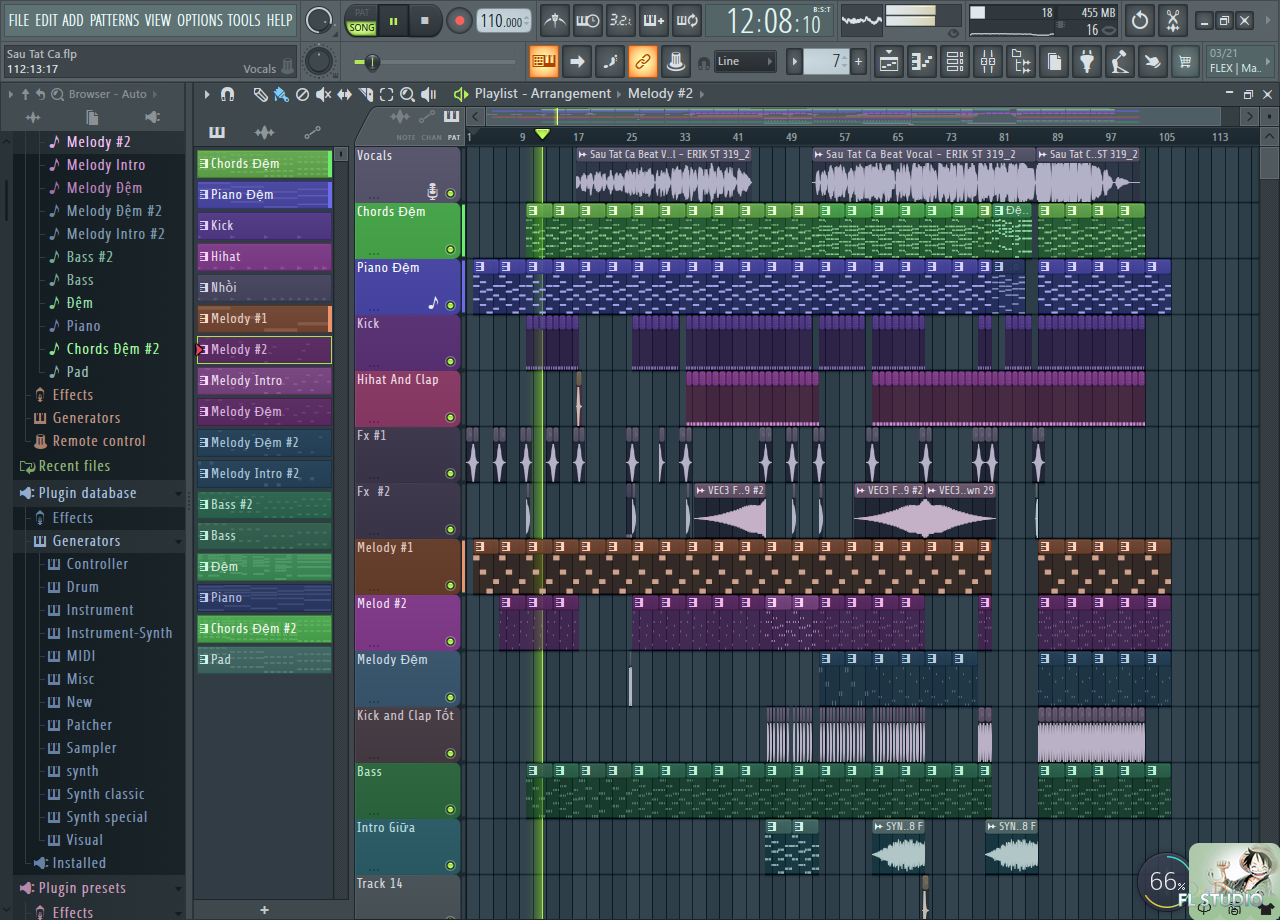Click the tempo field showing 110.000

pyautogui.click(x=505, y=21)
